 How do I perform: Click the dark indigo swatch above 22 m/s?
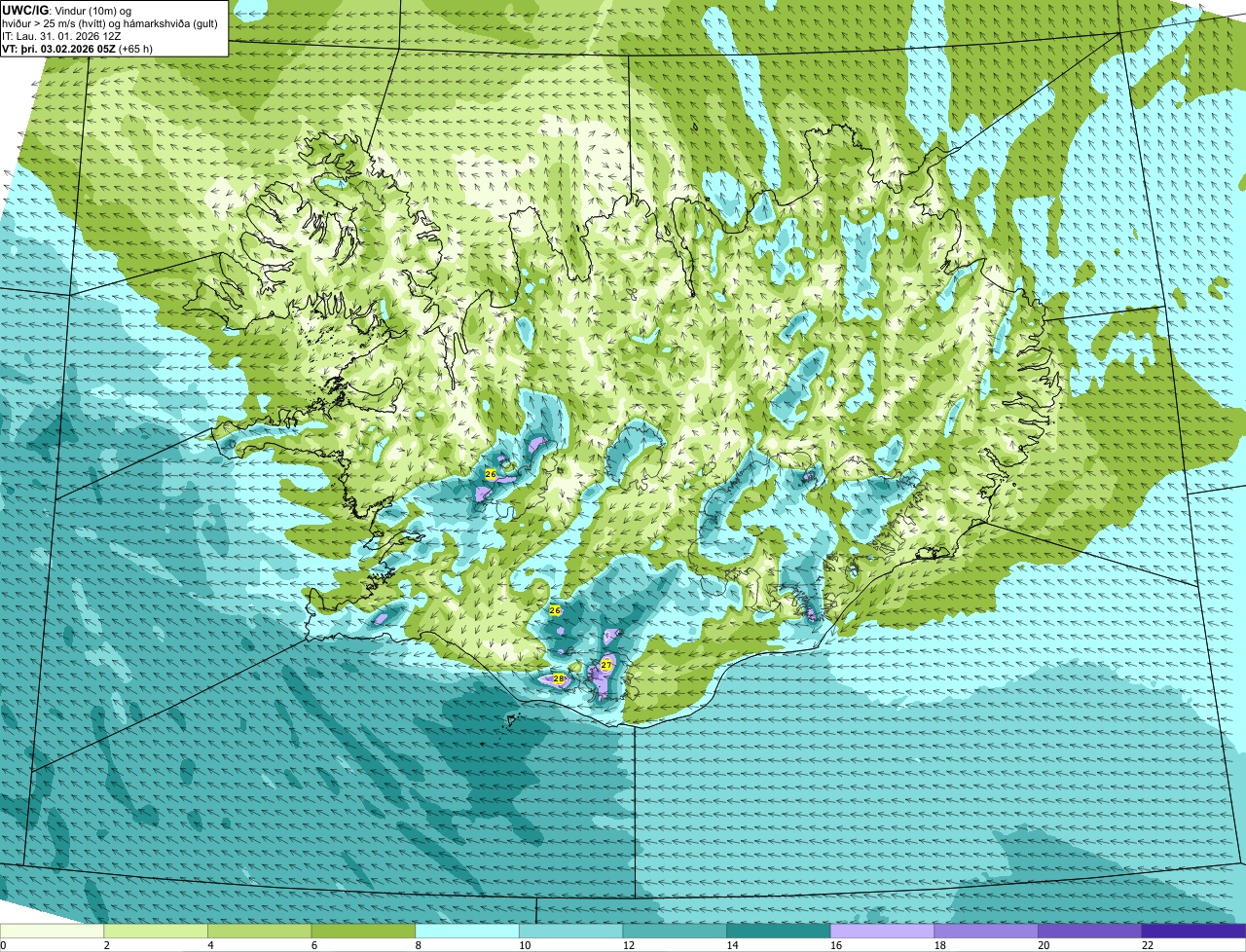click(1193, 931)
